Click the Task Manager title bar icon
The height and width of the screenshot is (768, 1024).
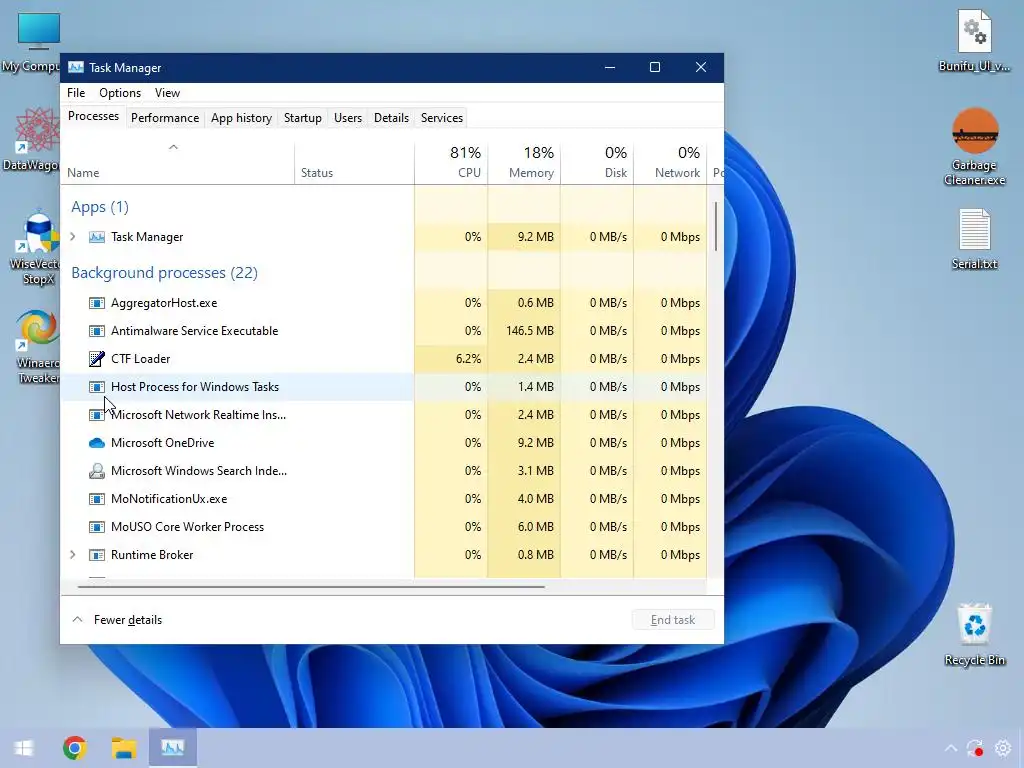tap(76, 67)
